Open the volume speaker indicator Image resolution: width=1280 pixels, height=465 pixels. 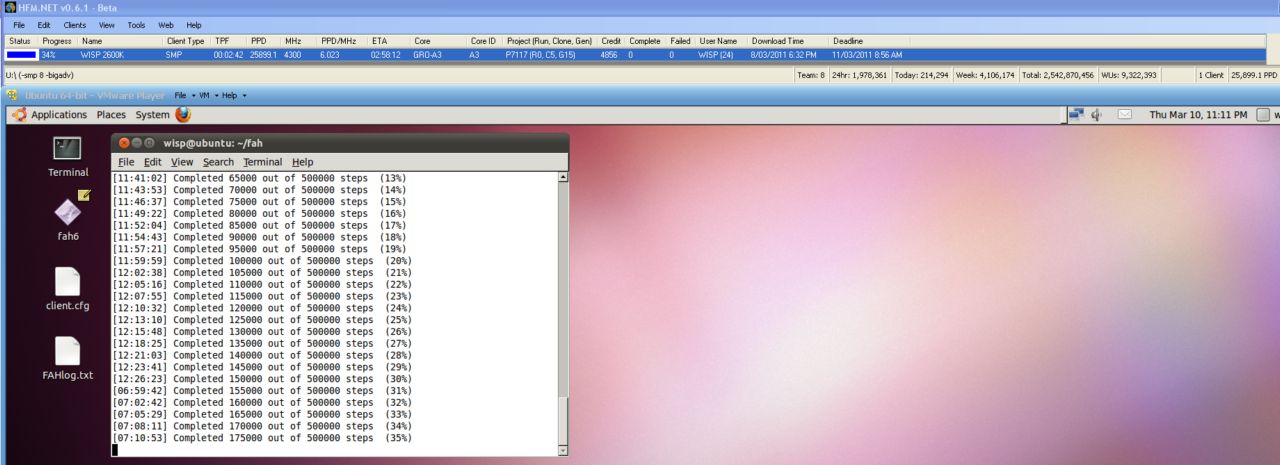coord(1096,114)
